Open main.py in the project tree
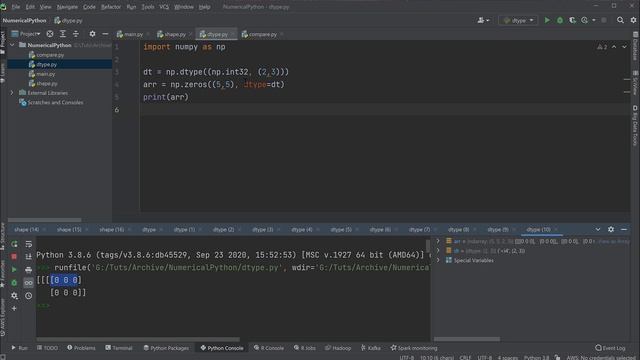This screenshot has height=360, width=640. click(x=45, y=74)
